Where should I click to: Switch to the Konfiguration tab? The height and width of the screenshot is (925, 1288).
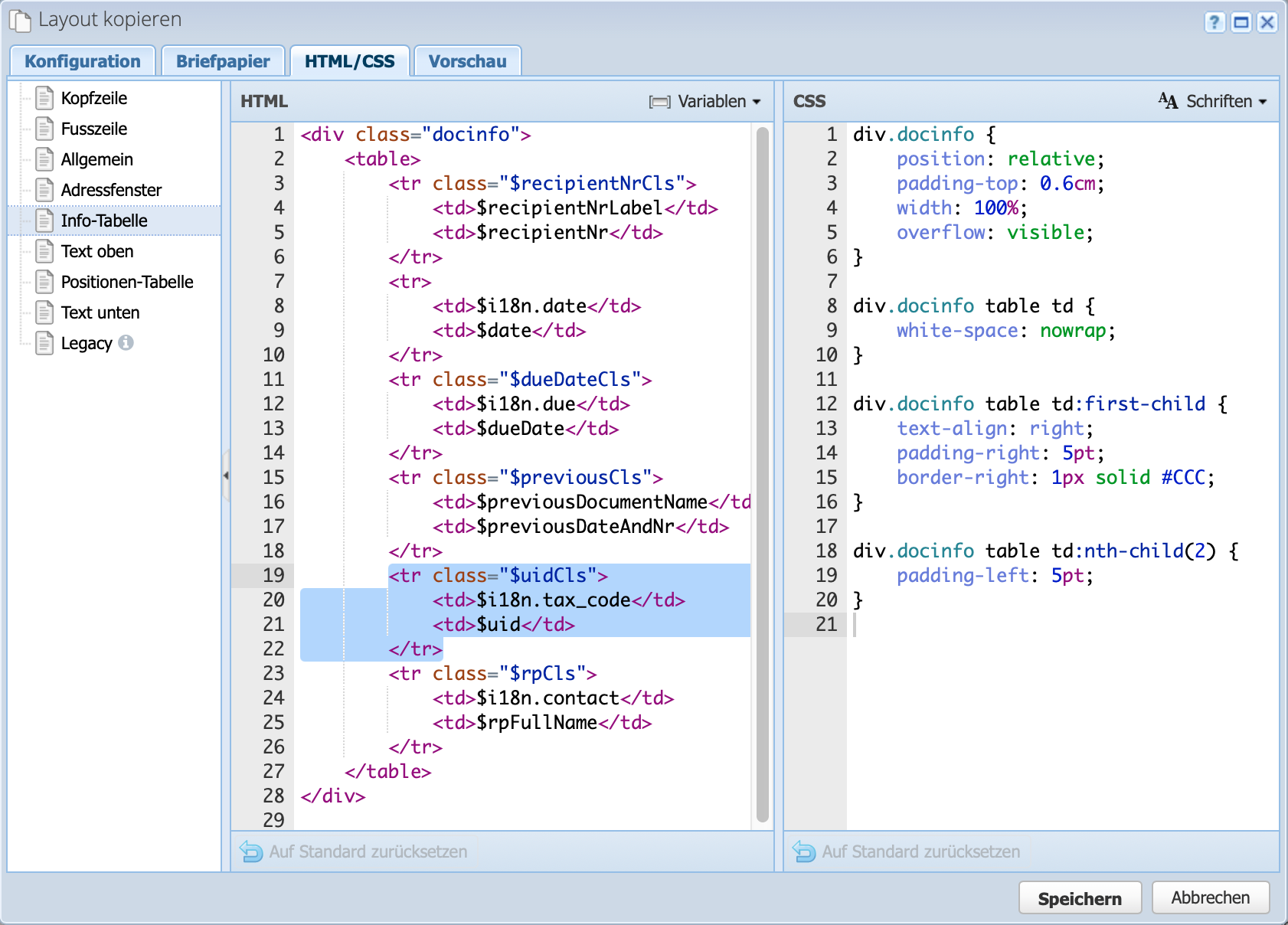point(83,61)
